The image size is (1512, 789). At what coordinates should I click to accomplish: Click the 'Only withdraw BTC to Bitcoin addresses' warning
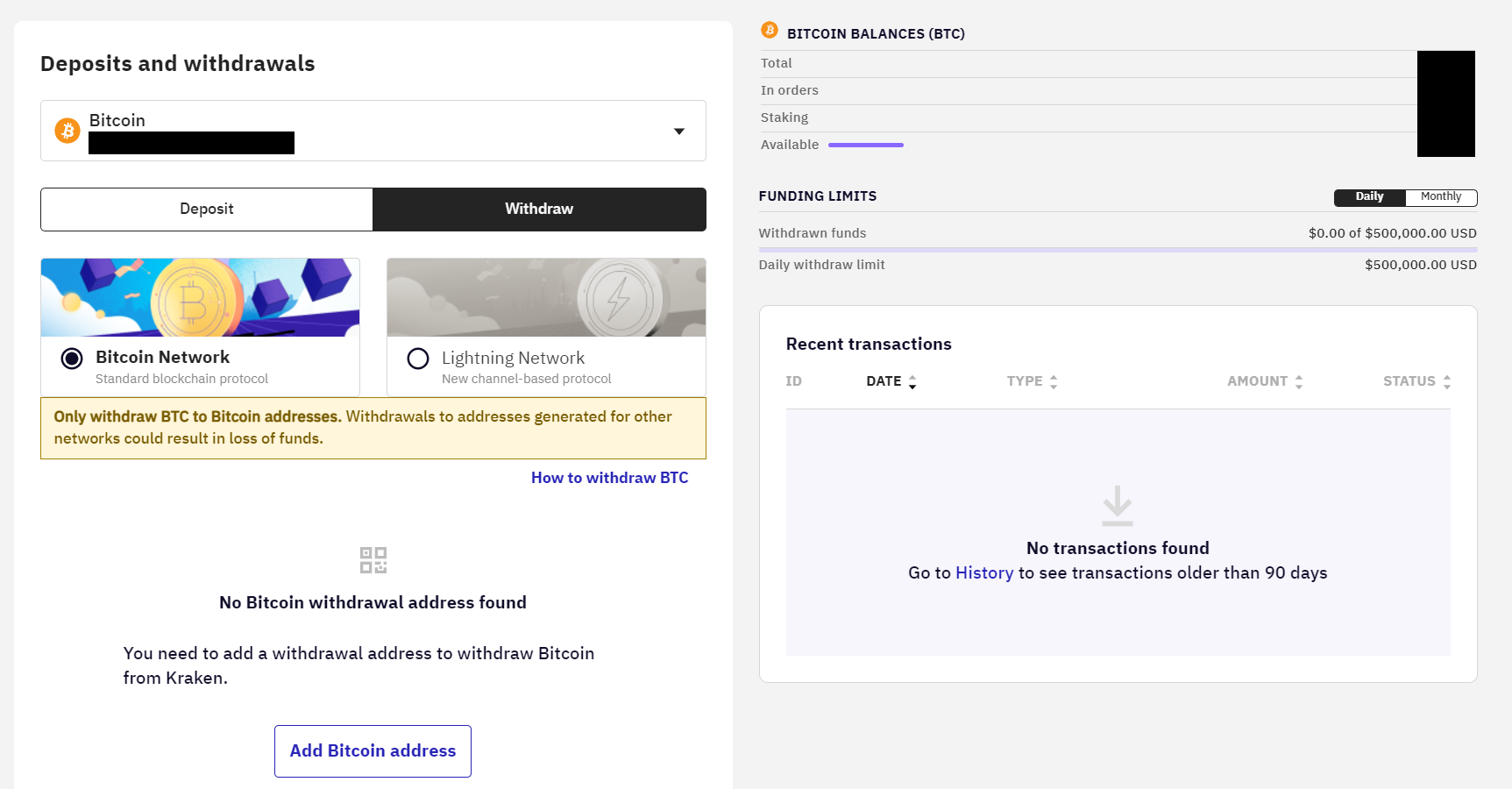click(373, 428)
